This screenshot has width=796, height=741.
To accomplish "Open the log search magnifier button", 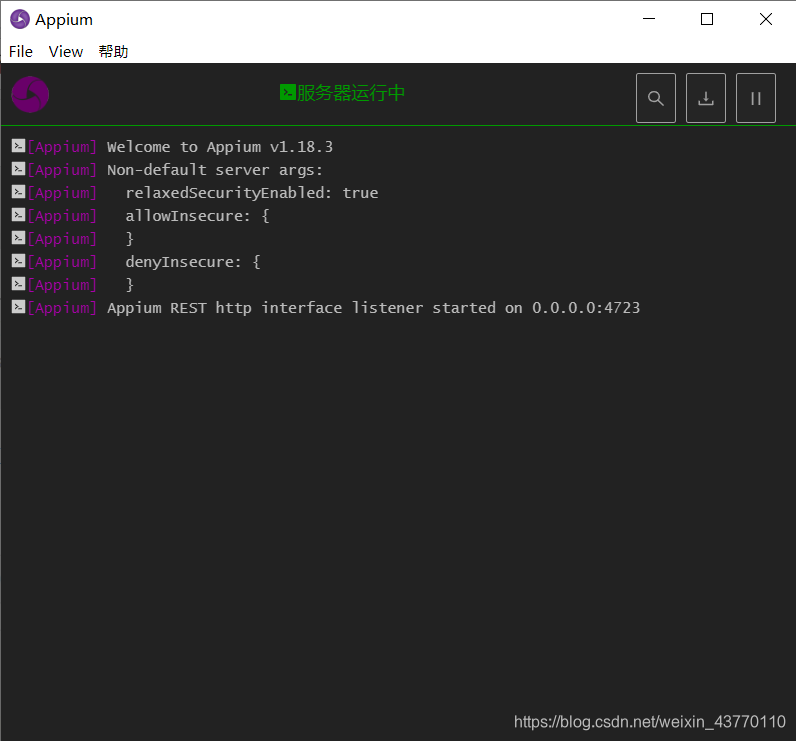I will [655, 98].
